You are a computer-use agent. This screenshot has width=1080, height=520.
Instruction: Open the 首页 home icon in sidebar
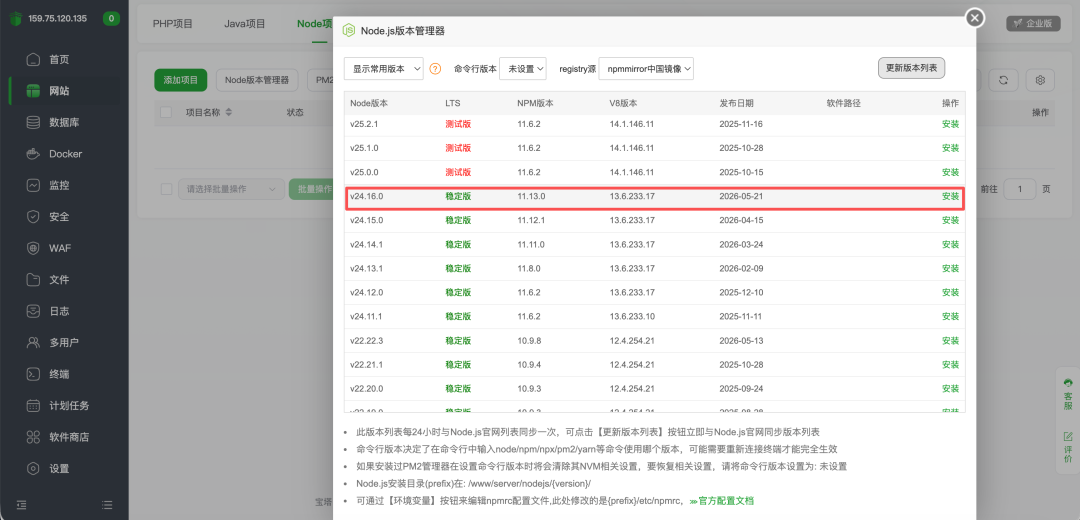[33, 59]
